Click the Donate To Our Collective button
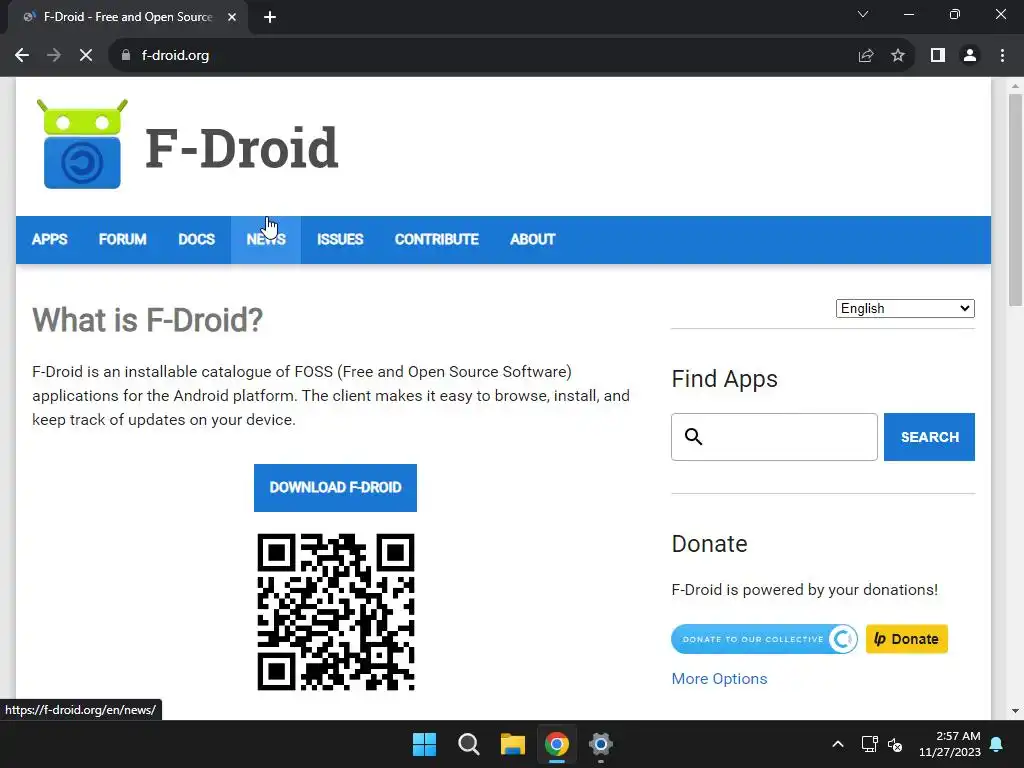Image resolution: width=1024 pixels, height=768 pixels. tap(764, 639)
